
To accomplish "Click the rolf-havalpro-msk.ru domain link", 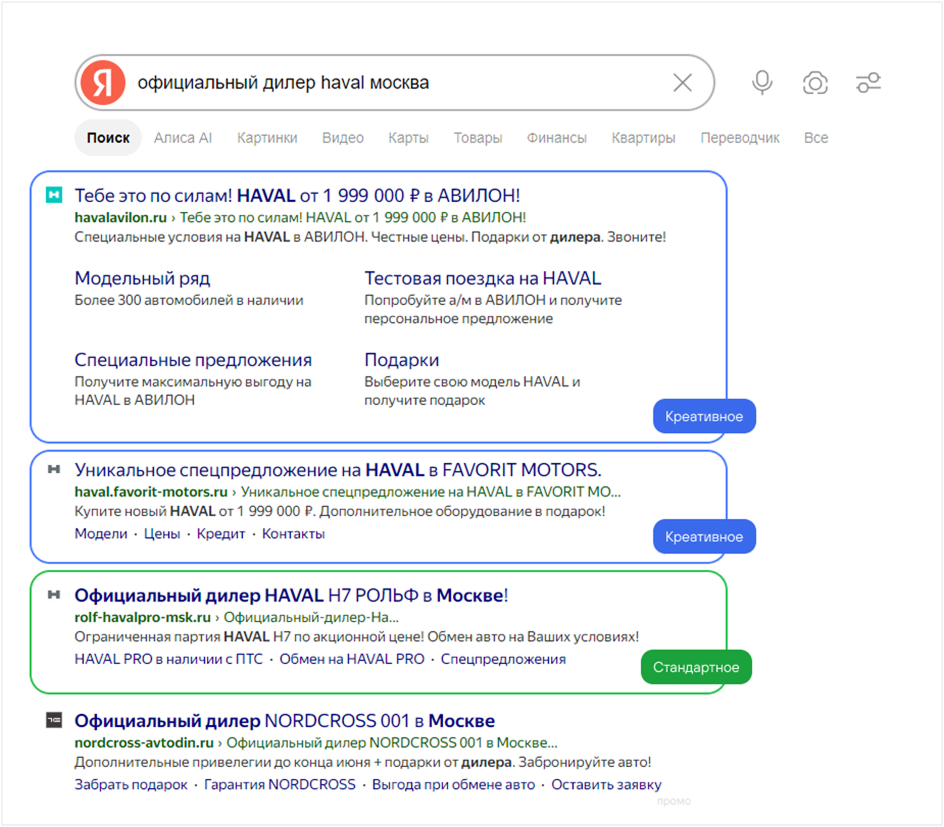I will coord(143,617).
